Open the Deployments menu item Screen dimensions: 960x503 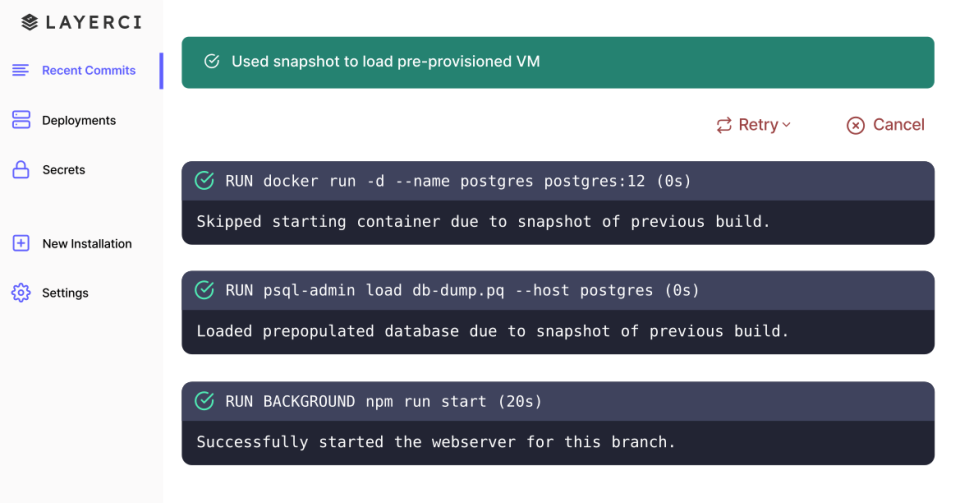(x=79, y=120)
